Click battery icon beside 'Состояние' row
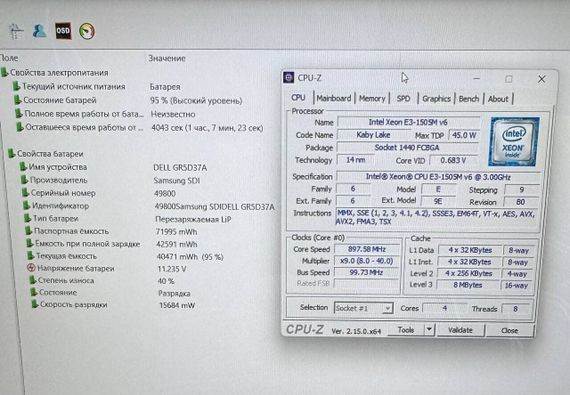 click(x=34, y=292)
